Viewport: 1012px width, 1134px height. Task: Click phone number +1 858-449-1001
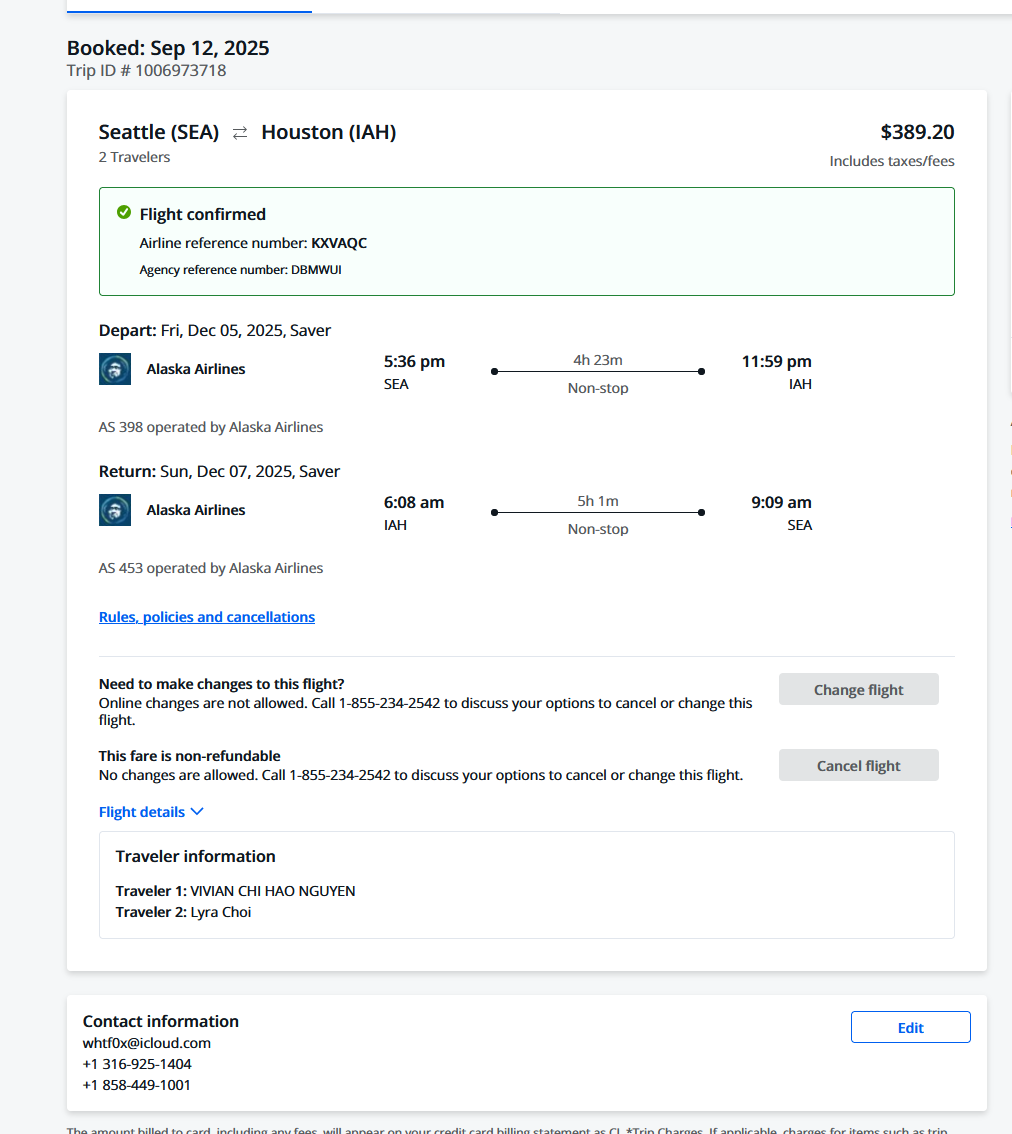click(137, 1085)
